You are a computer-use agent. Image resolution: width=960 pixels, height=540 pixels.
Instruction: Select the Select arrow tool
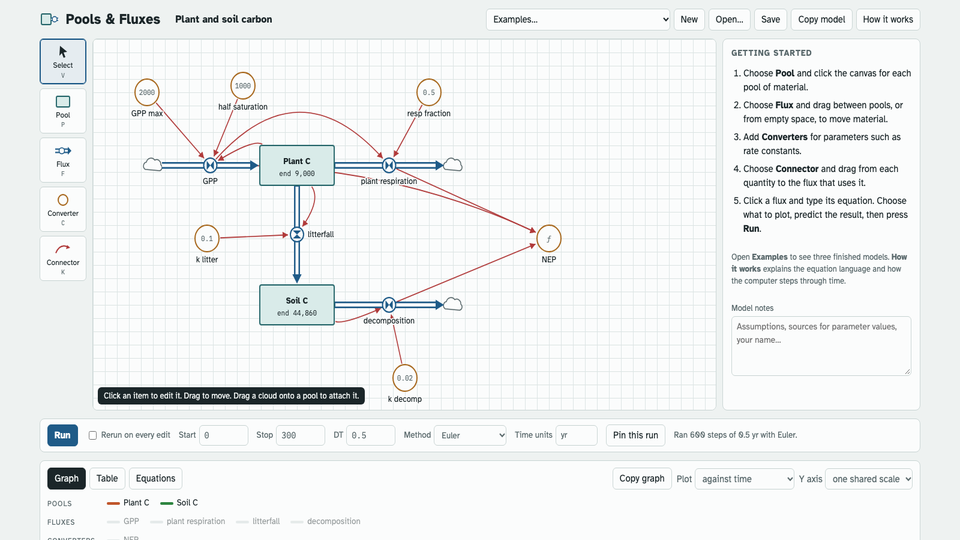coord(63,61)
